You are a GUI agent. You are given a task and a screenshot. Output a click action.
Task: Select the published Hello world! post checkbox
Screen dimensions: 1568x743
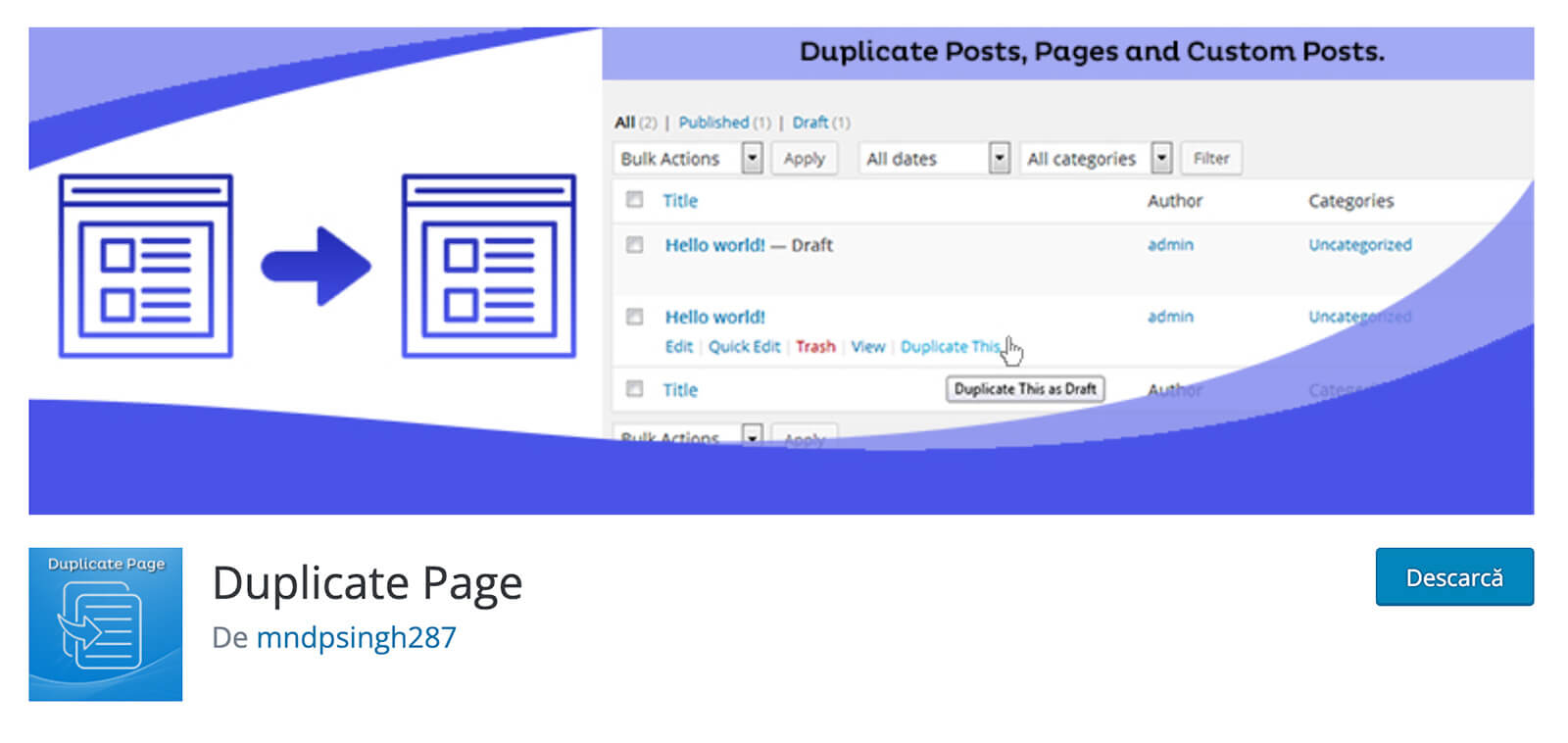point(635,317)
